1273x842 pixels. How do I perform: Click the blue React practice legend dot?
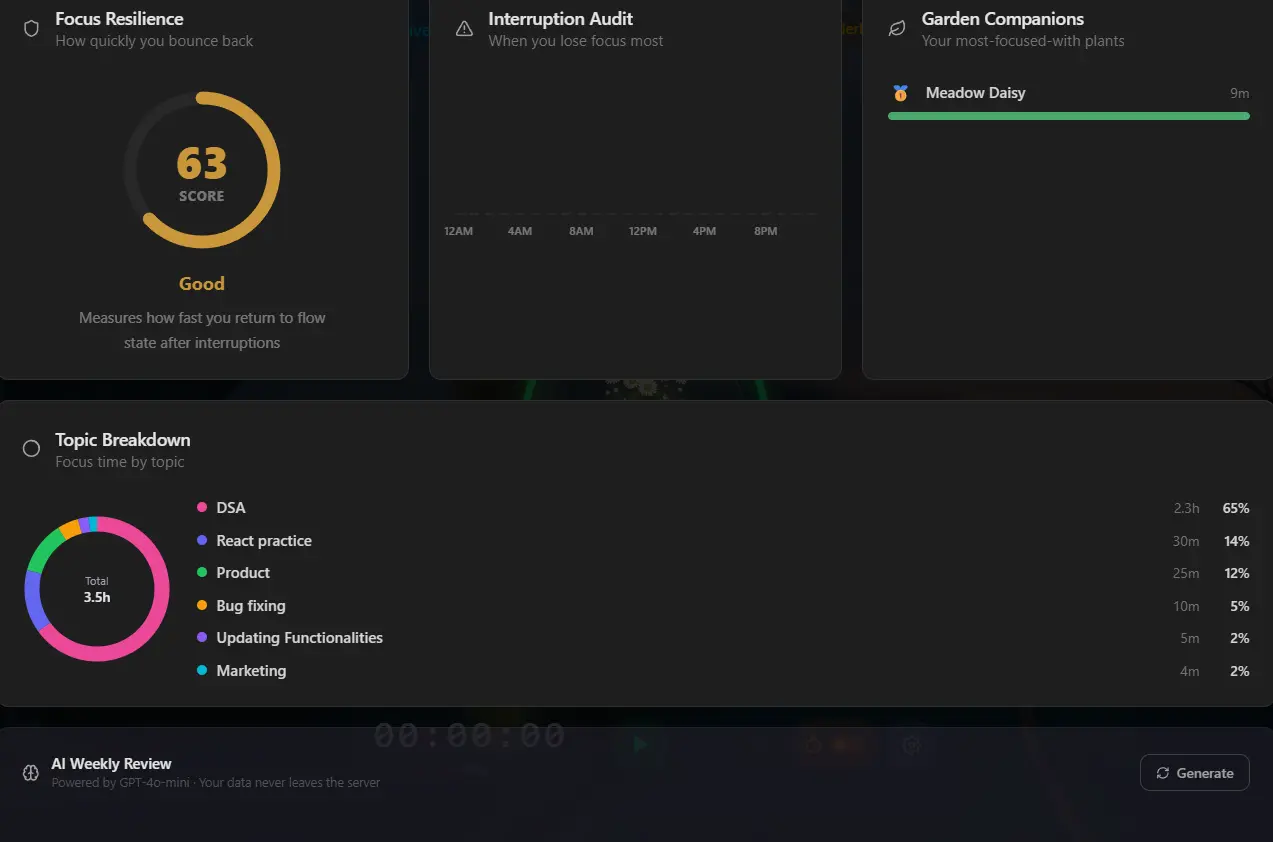202,540
